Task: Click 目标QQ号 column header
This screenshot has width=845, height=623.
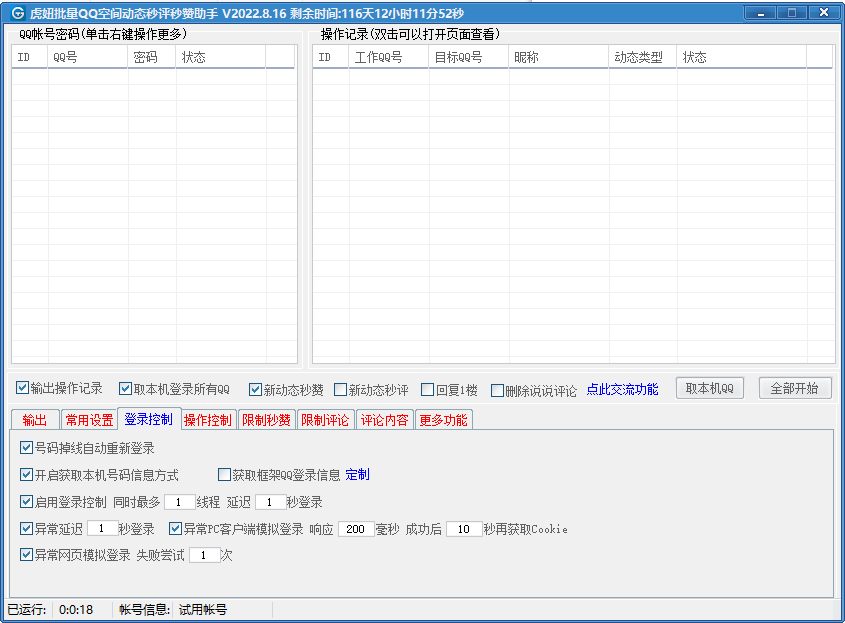Action: [x=469, y=57]
